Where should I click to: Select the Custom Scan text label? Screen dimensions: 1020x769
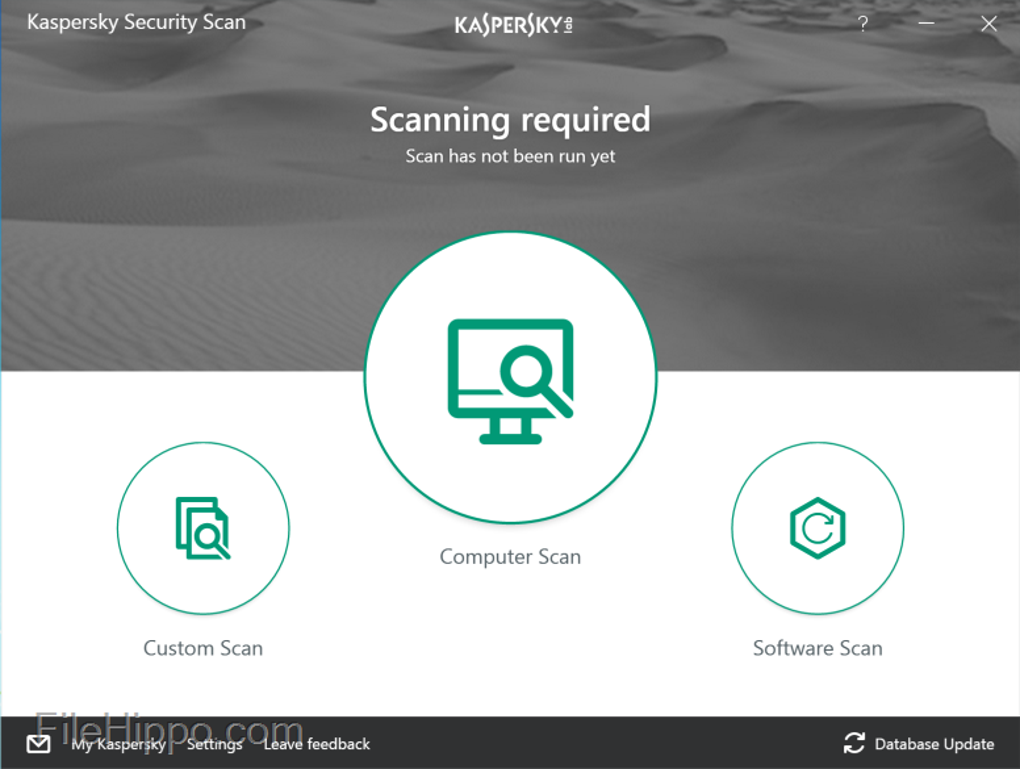tap(203, 648)
